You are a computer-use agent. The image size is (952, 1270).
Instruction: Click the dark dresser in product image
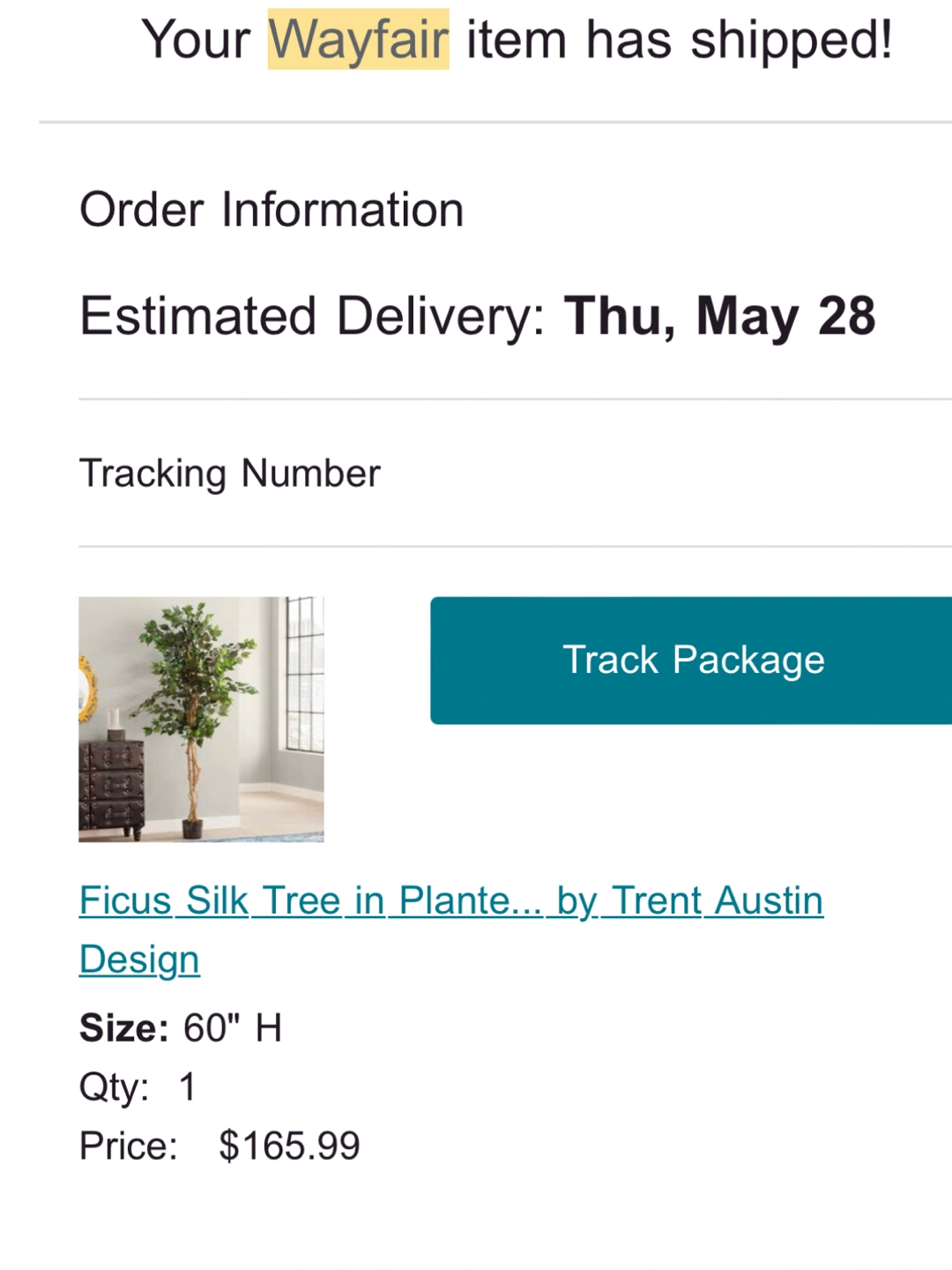point(111,788)
